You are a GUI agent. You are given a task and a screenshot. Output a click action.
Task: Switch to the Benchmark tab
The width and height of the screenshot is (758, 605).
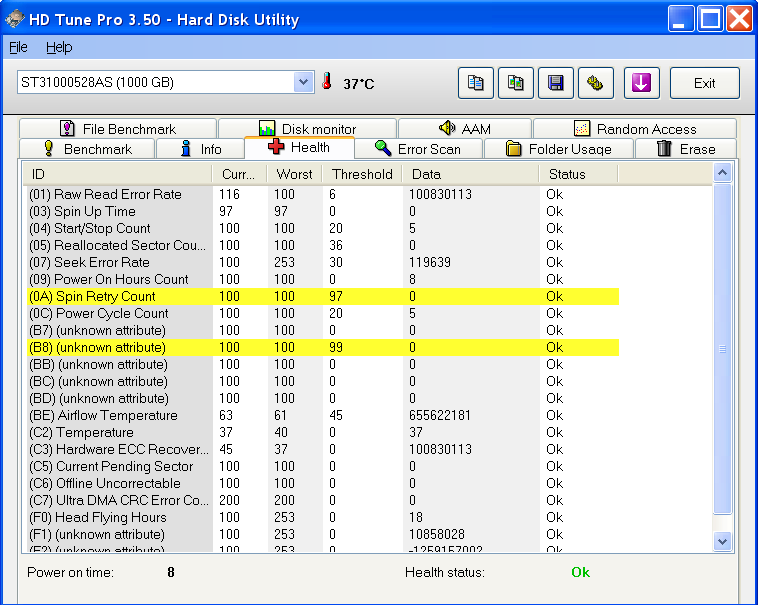pos(87,149)
